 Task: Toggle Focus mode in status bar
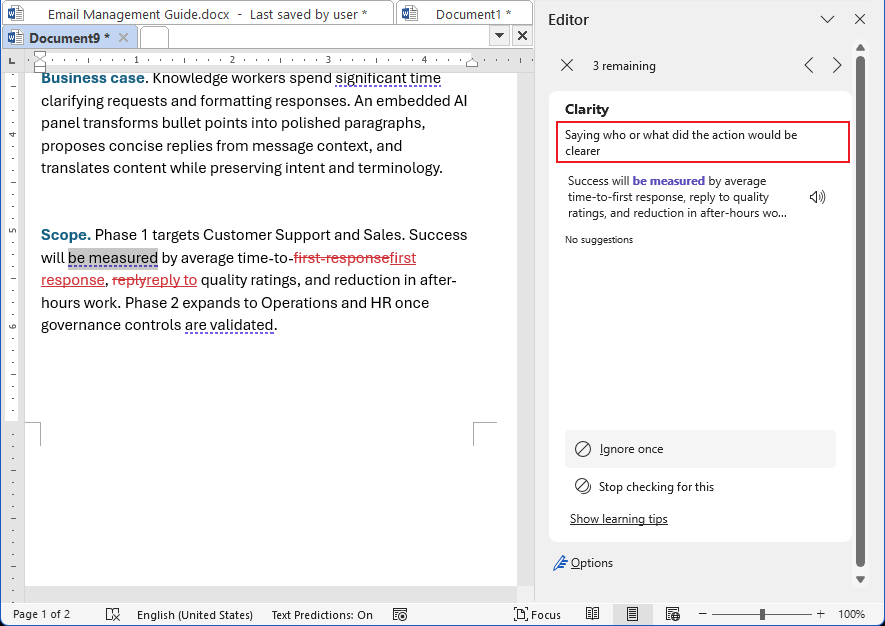coord(537,614)
